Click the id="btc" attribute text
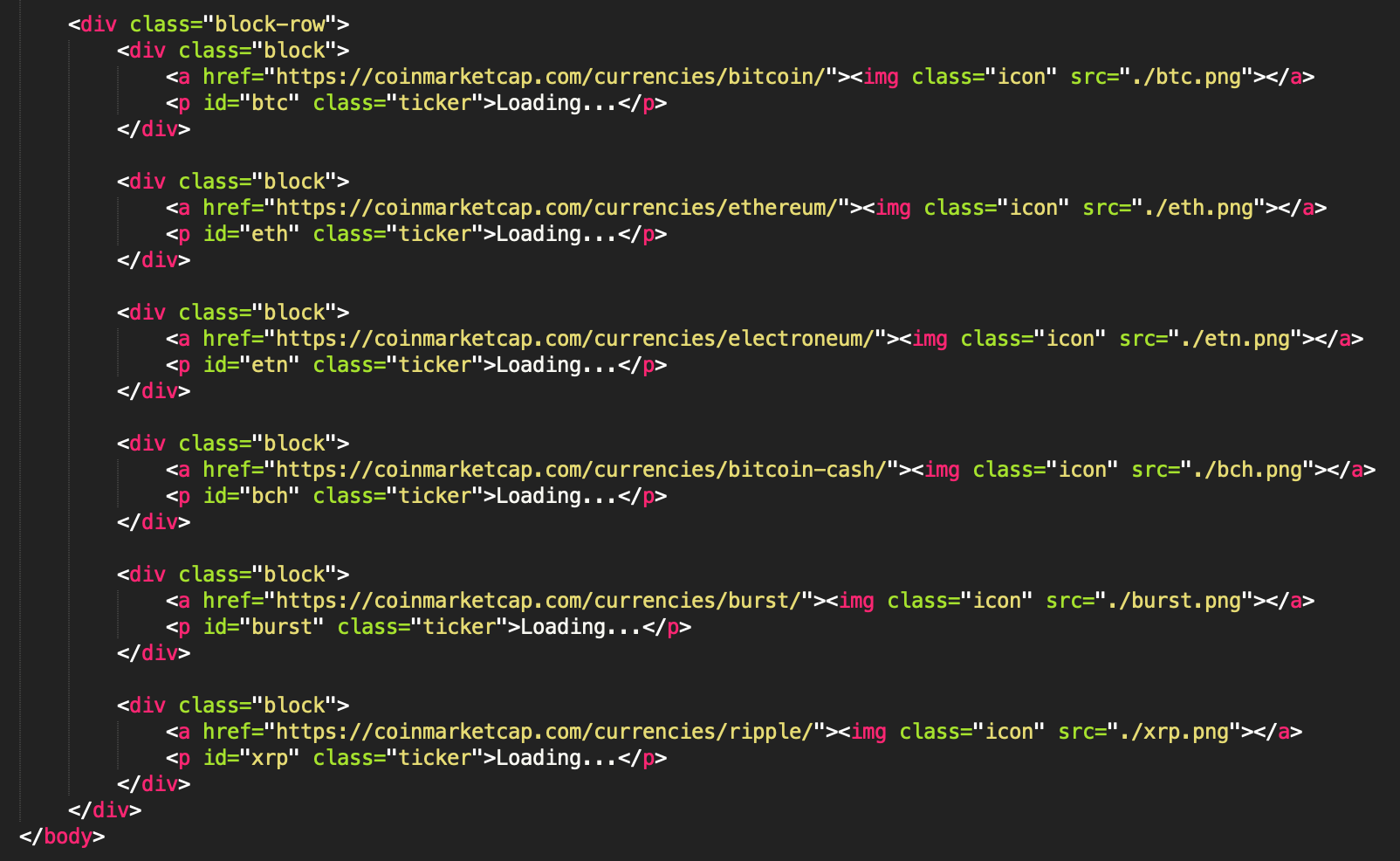The width and height of the screenshot is (1400, 861). (251, 103)
